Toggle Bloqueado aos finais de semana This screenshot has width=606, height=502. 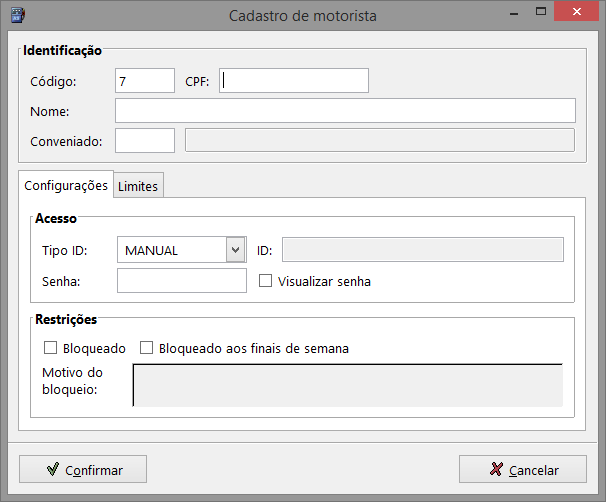pyautogui.click(x=146, y=347)
